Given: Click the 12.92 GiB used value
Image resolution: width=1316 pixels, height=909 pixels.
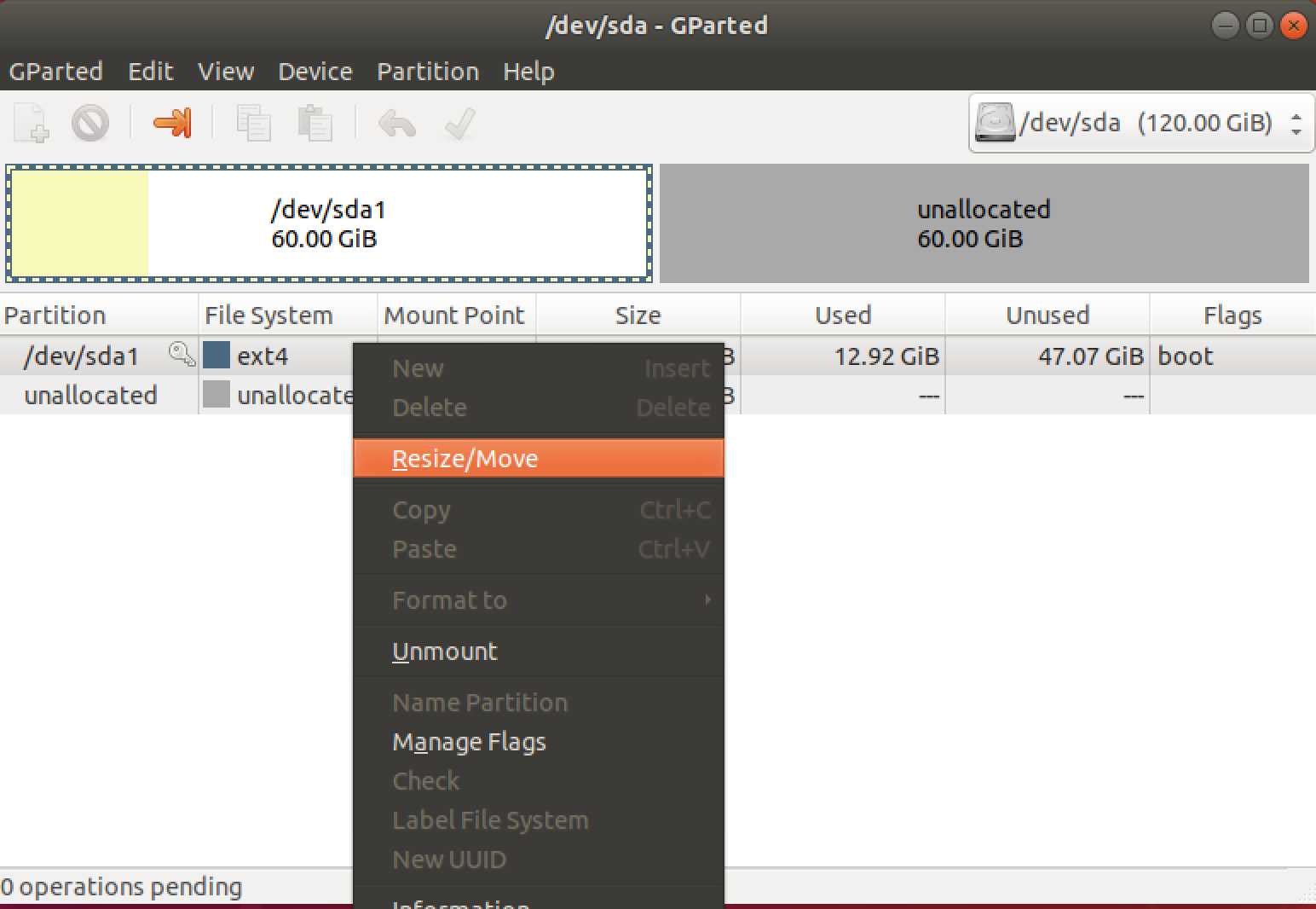Looking at the screenshot, I should coord(886,356).
